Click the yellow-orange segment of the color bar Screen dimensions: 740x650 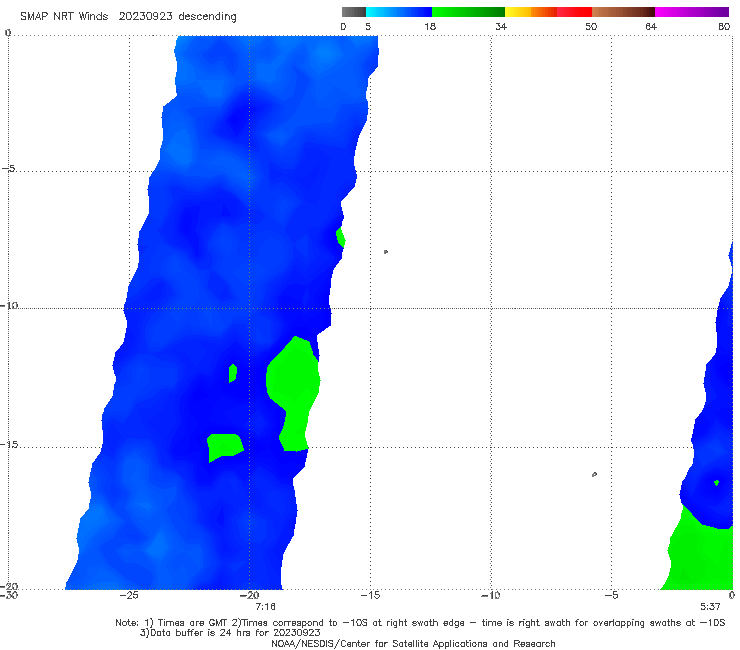point(531,12)
